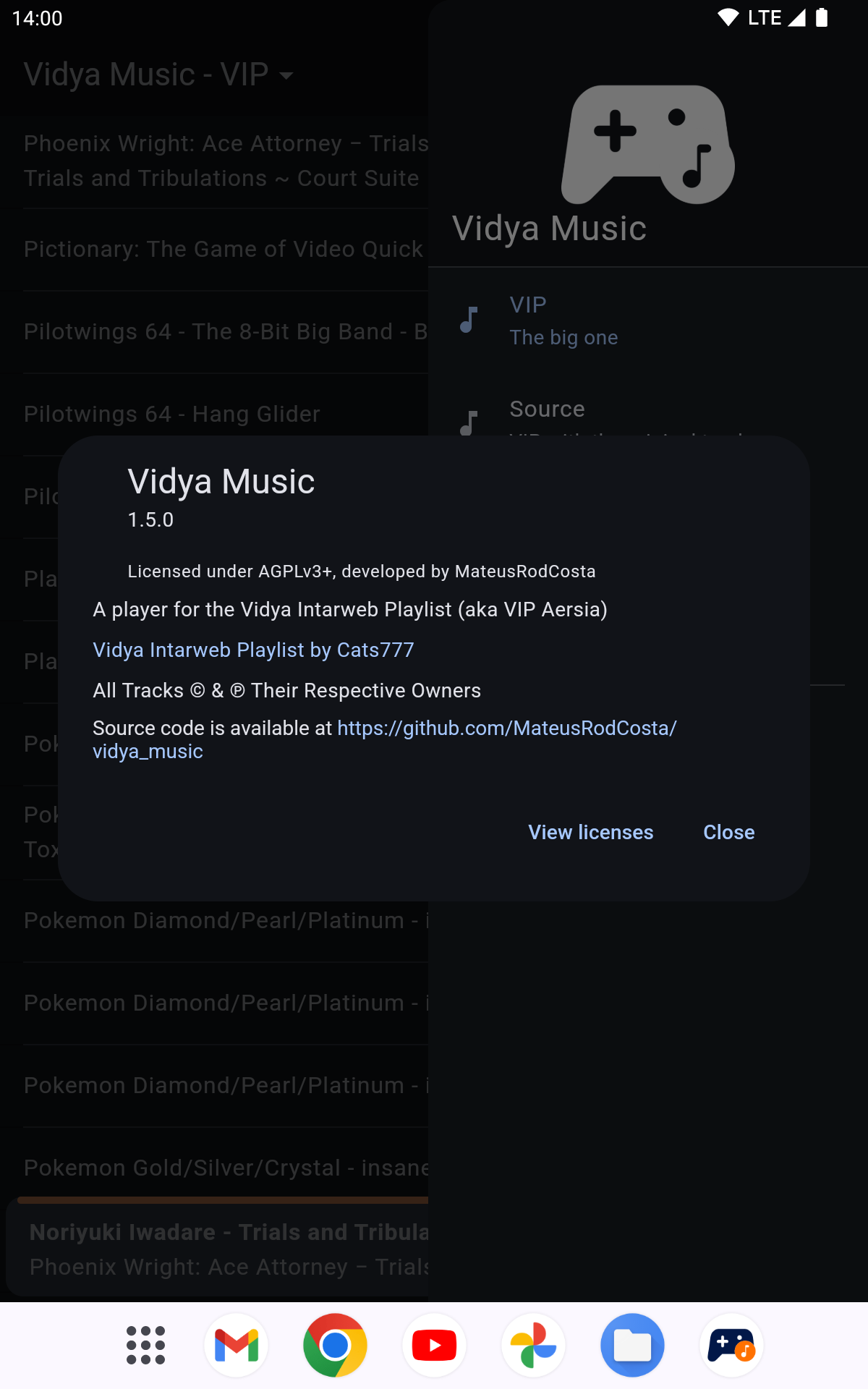Open Google Photos from the dock
The image size is (868, 1389).
coord(533,1346)
